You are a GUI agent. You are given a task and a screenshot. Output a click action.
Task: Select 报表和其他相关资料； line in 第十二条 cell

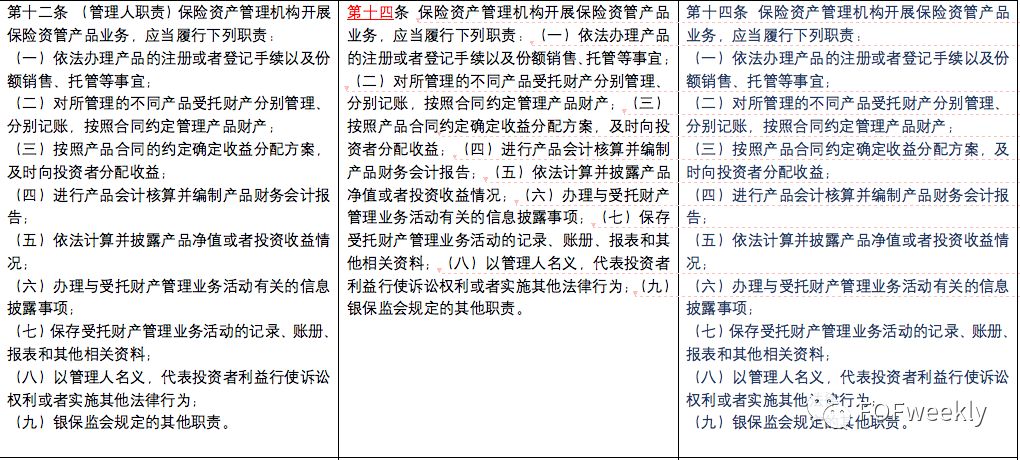pos(79,355)
